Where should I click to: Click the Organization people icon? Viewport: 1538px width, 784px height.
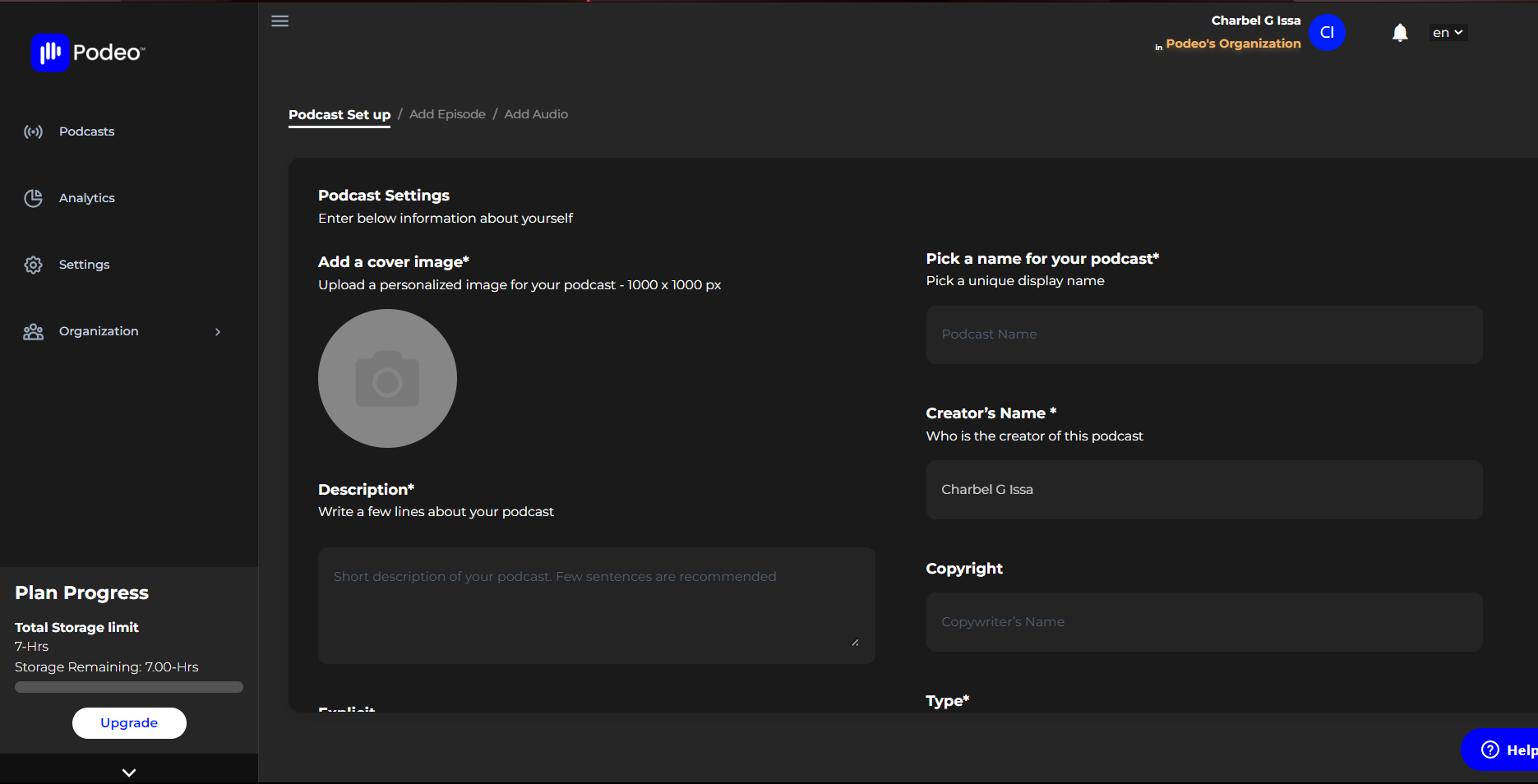click(33, 332)
